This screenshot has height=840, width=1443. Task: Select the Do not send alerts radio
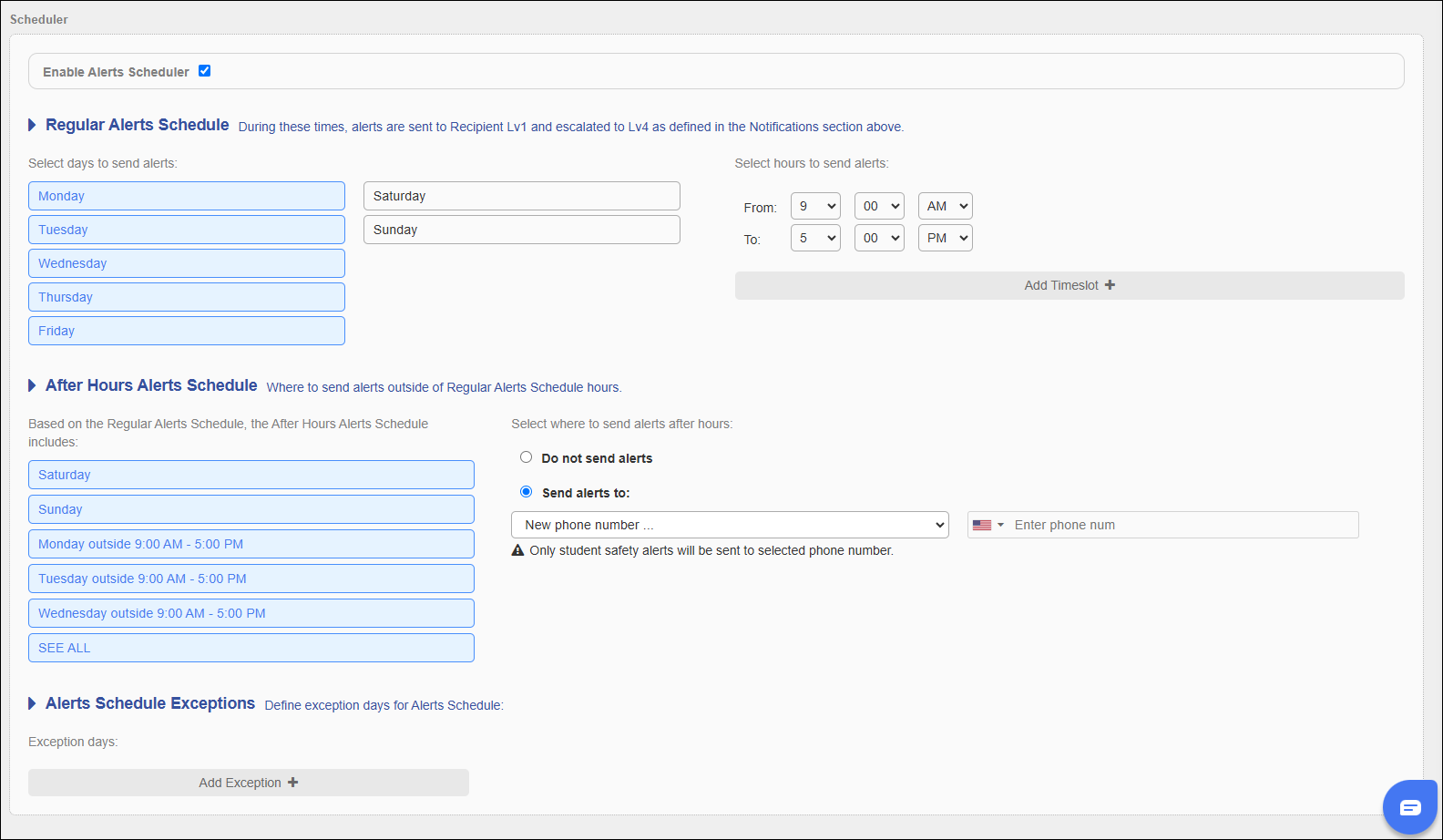coord(526,457)
